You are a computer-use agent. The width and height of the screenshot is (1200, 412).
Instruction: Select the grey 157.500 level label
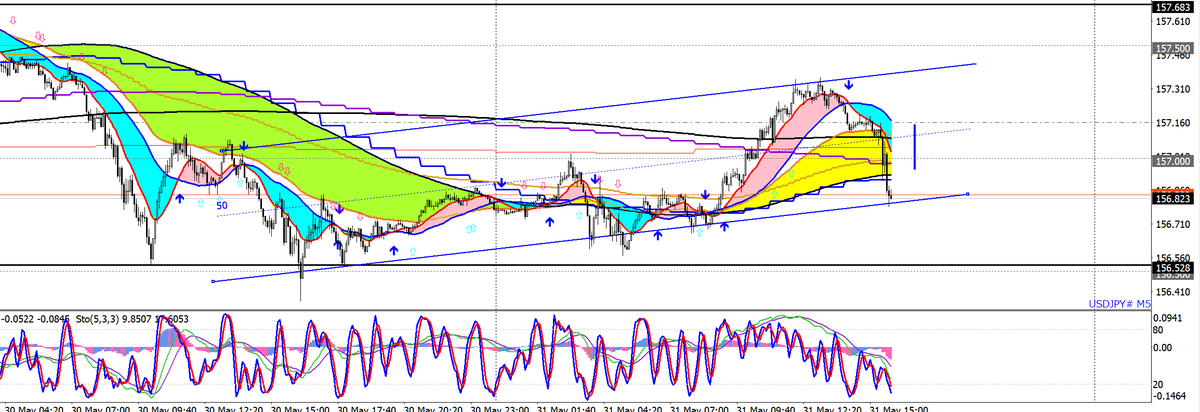(x=1174, y=48)
